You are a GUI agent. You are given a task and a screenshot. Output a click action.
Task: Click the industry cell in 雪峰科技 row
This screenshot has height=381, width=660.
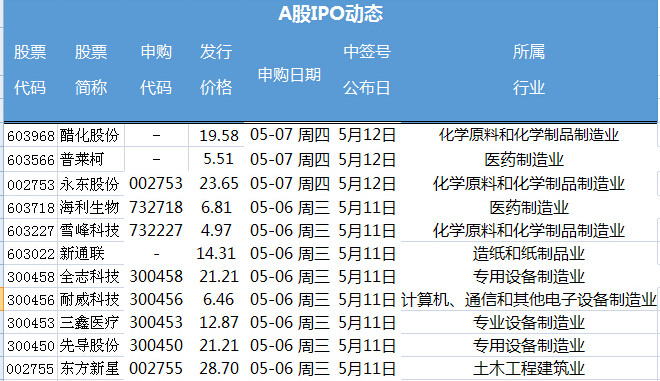point(529,230)
